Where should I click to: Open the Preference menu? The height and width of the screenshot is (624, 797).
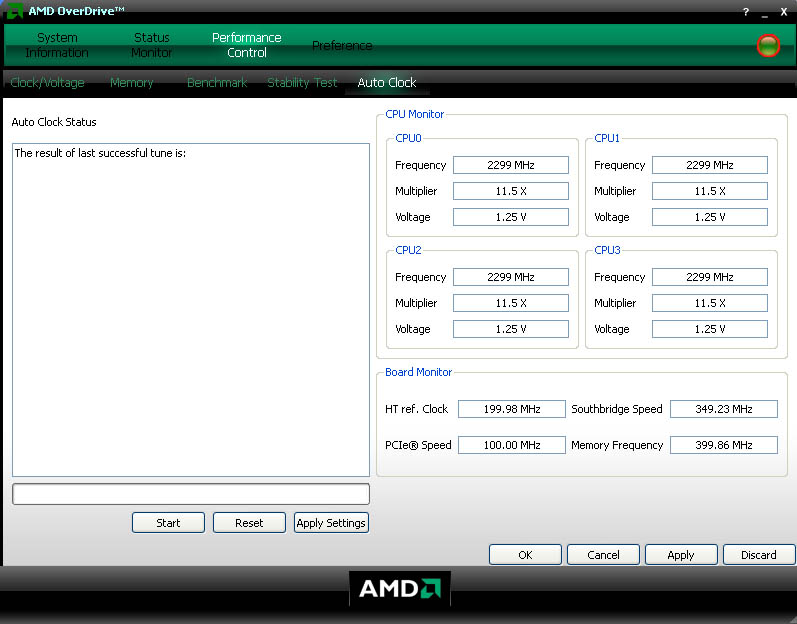pos(342,46)
